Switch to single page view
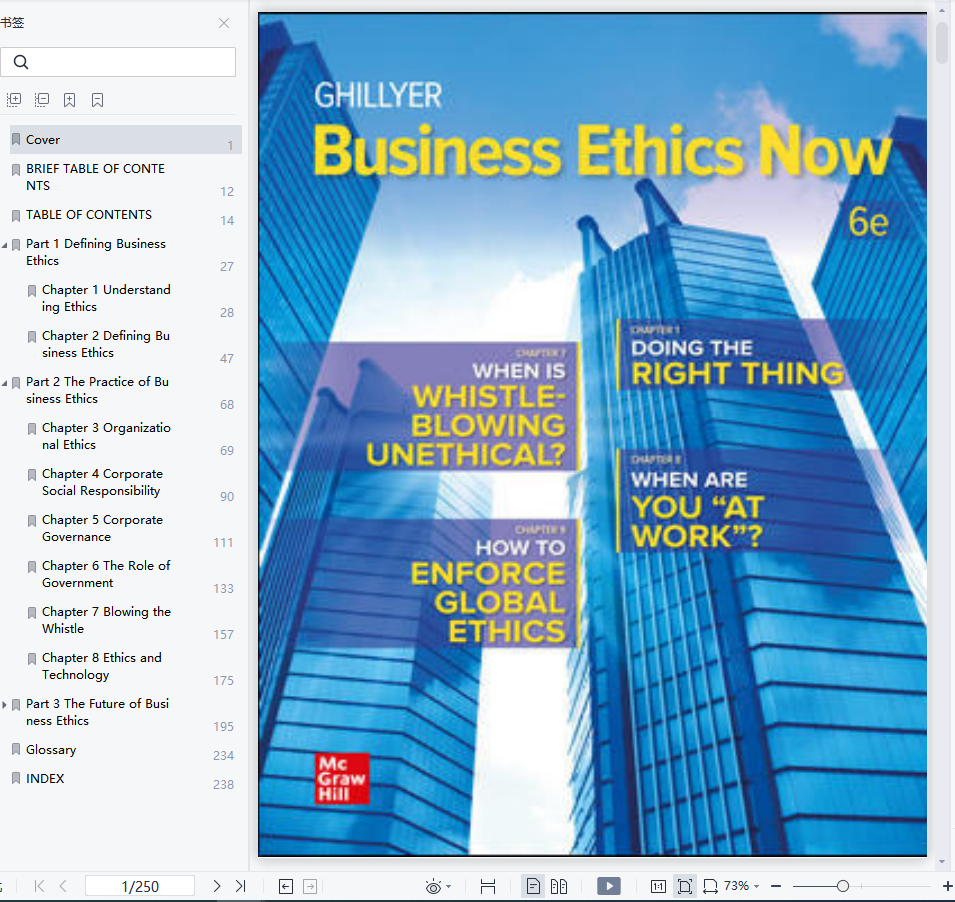The height and width of the screenshot is (902, 955). [x=533, y=887]
